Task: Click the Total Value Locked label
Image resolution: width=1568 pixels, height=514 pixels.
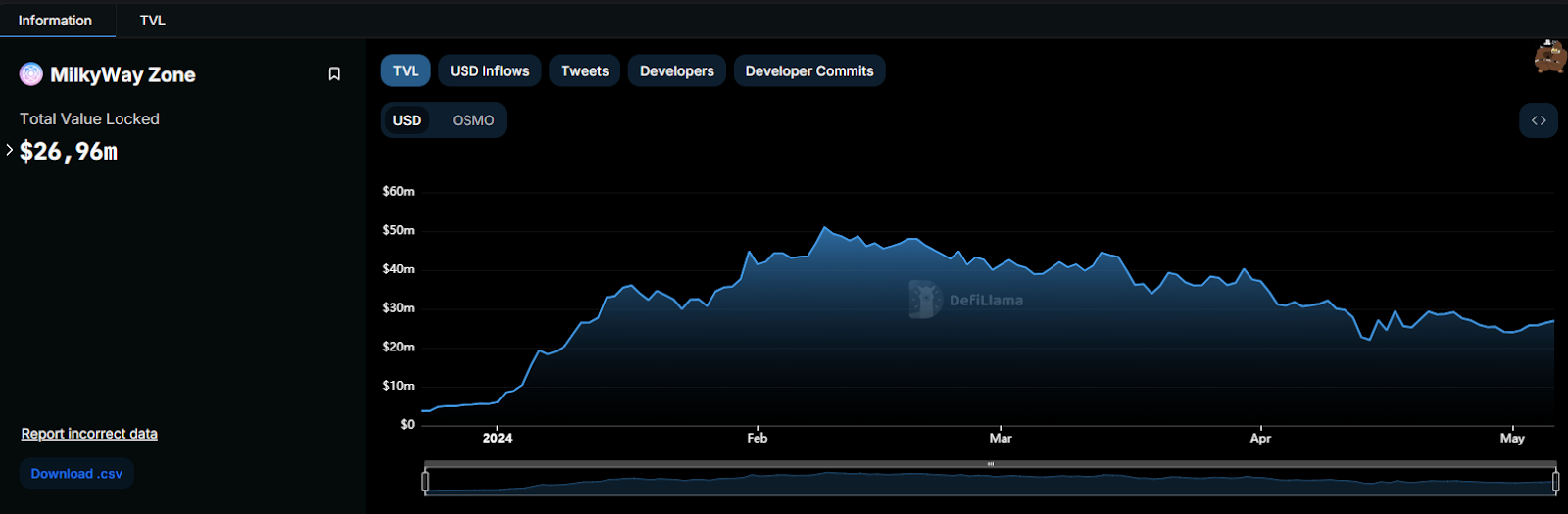Action: 89,118
